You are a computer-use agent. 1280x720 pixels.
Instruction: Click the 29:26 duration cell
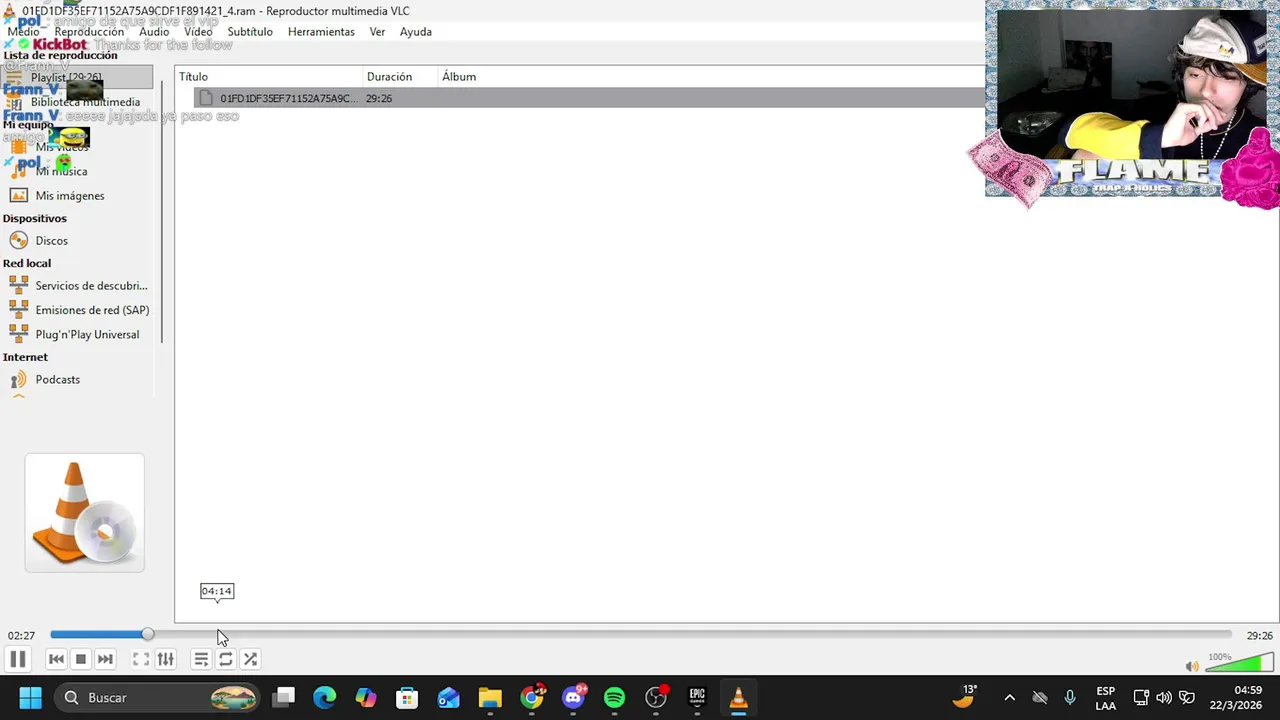[x=379, y=98]
